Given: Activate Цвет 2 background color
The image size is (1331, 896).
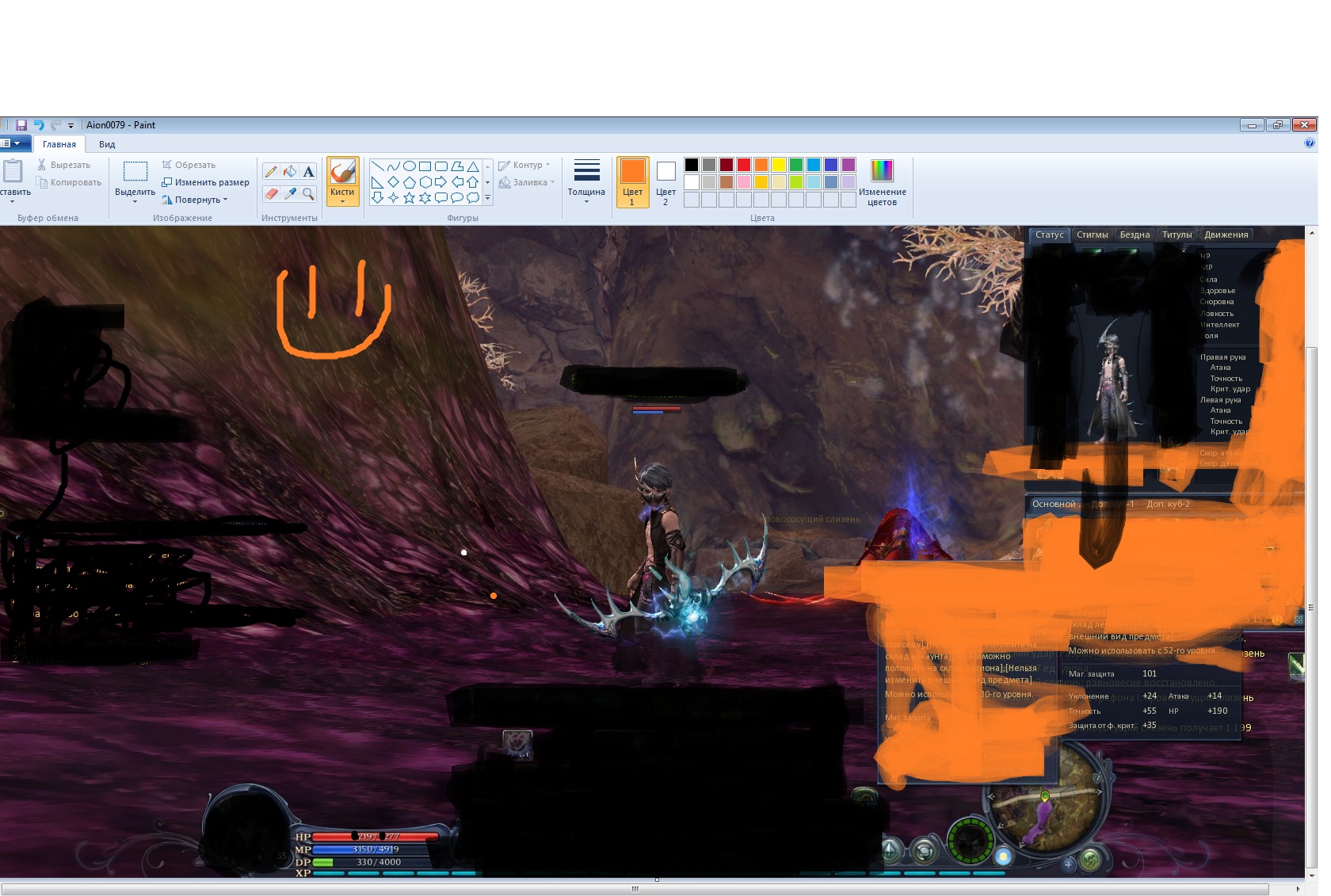Looking at the screenshot, I should (x=665, y=183).
